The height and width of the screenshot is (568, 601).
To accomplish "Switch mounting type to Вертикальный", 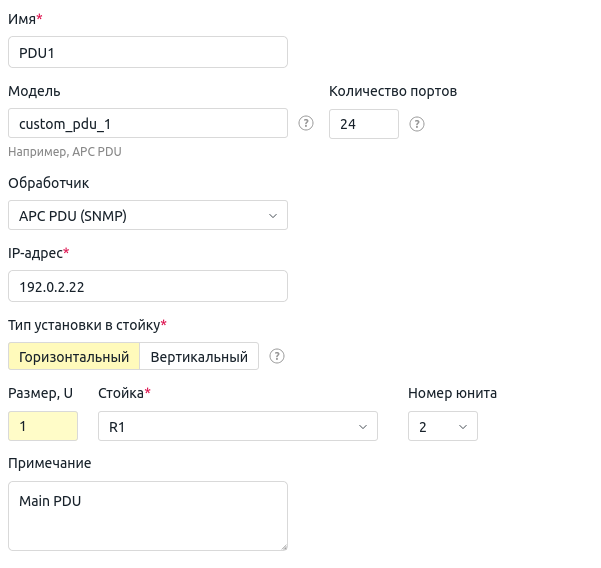I will pos(199,356).
